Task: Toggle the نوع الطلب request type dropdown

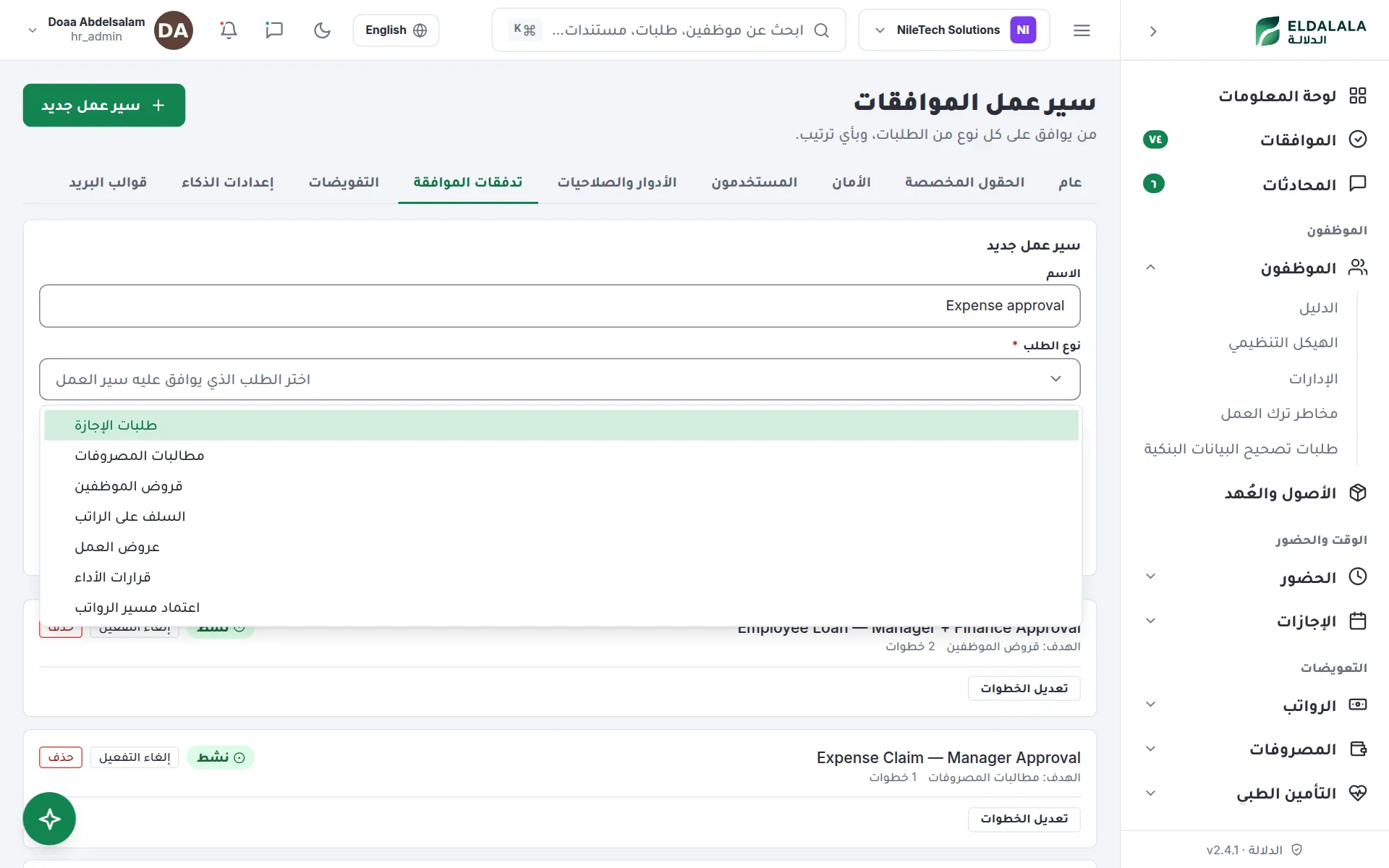Action: (560, 379)
